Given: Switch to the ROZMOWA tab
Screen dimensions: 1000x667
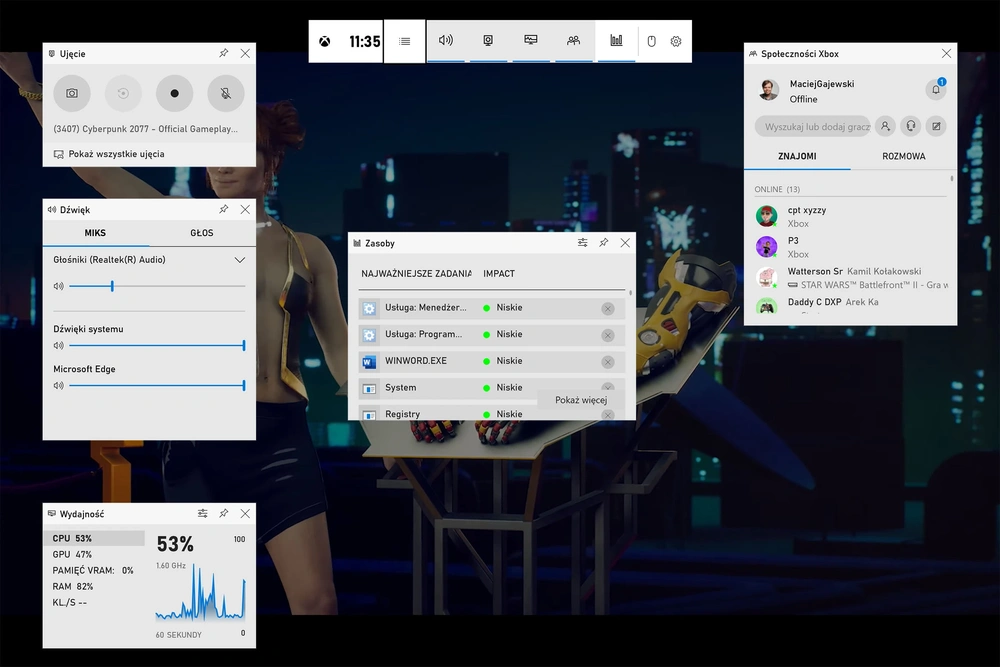Looking at the screenshot, I should pos(904,156).
